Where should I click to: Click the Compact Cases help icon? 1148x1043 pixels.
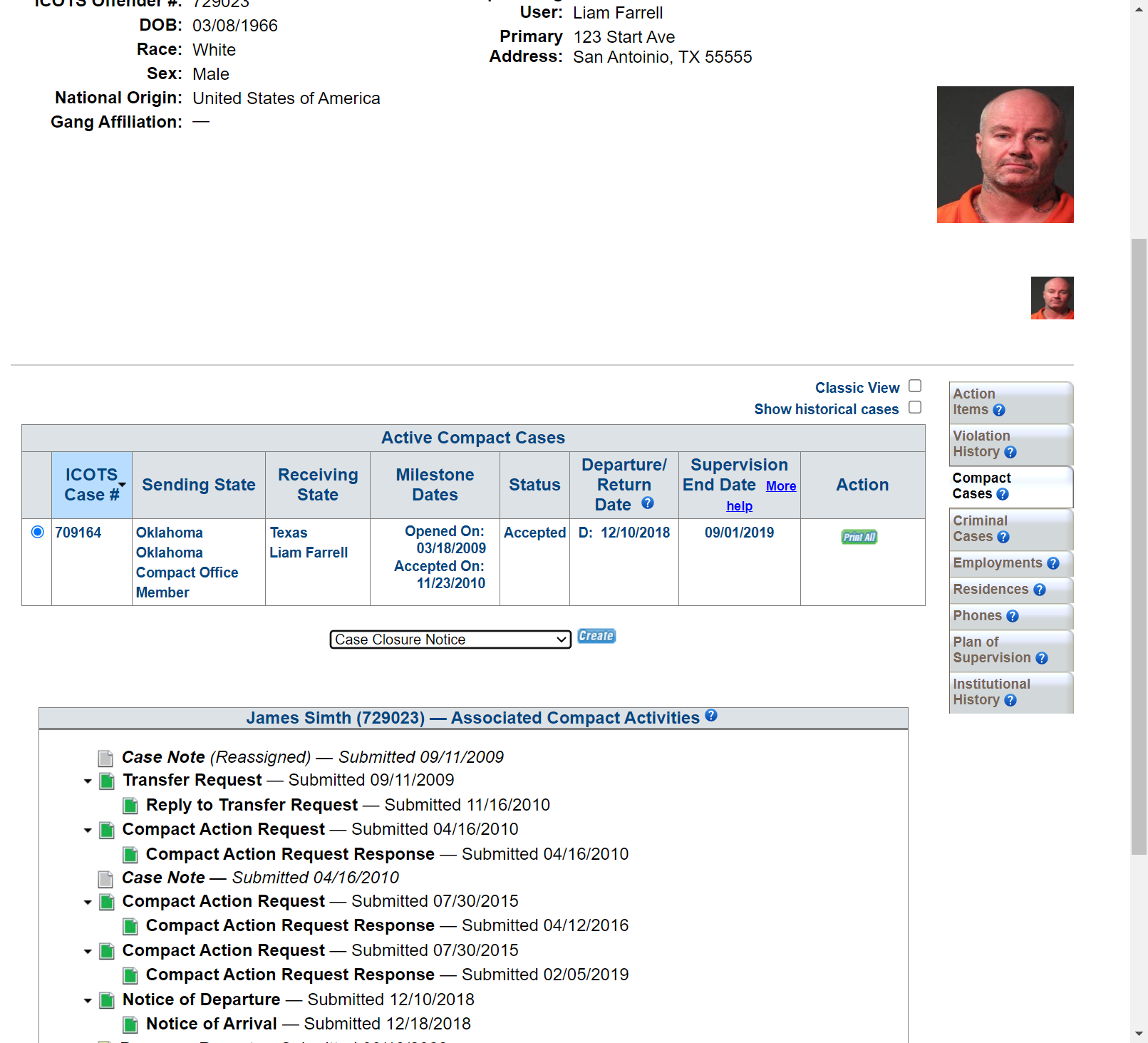[1003, 494]
